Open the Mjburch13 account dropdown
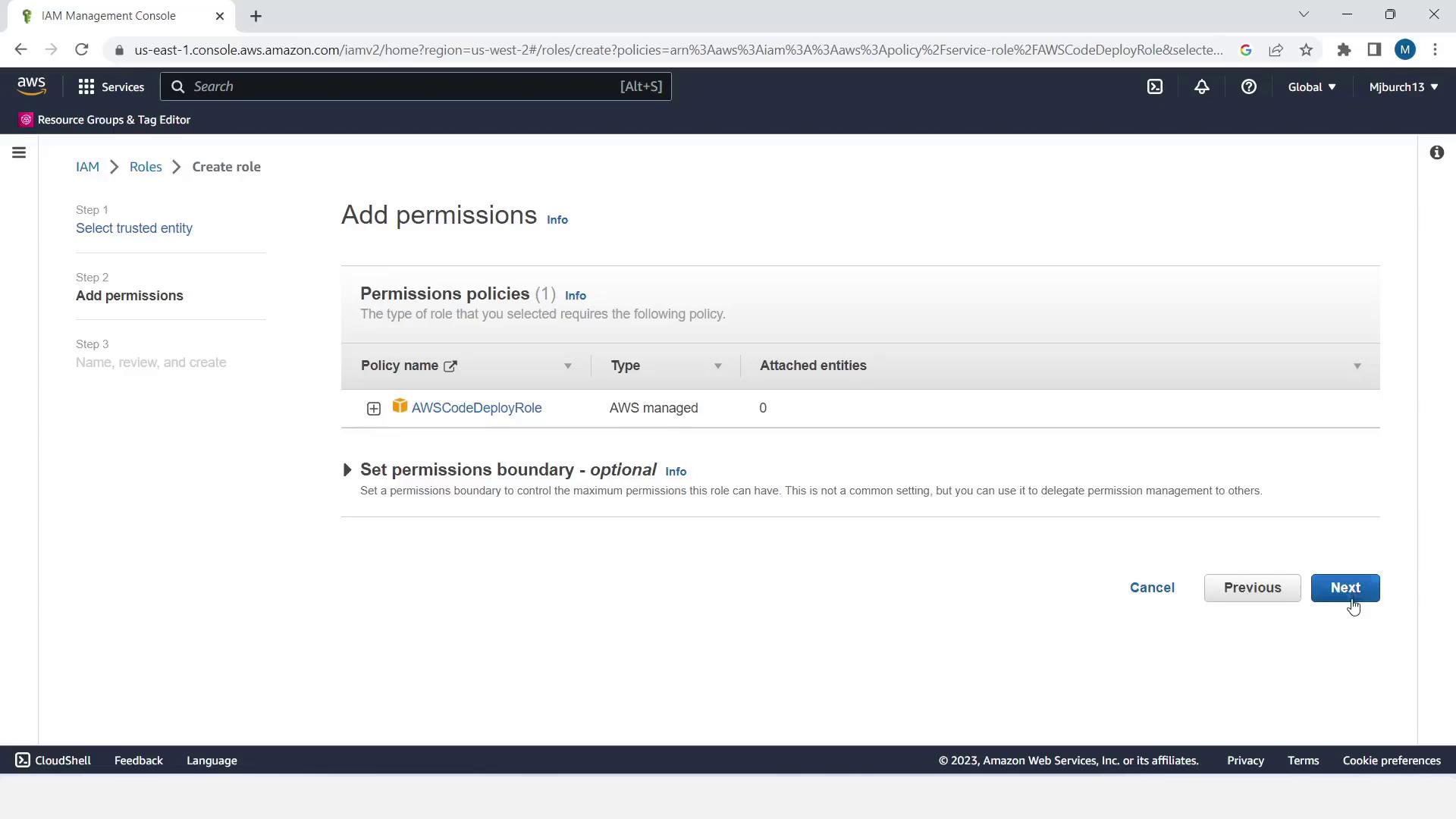This screenshot has width=1456, height=819. (x=1403, y=86)
